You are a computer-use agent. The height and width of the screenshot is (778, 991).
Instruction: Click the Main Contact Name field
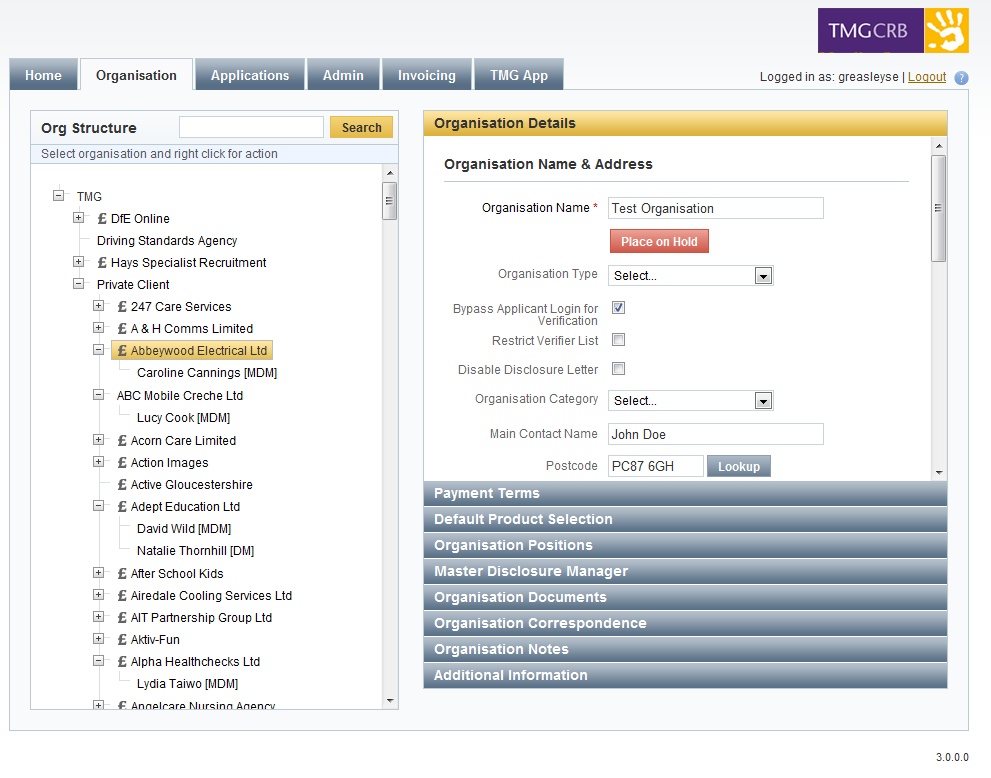715,434
